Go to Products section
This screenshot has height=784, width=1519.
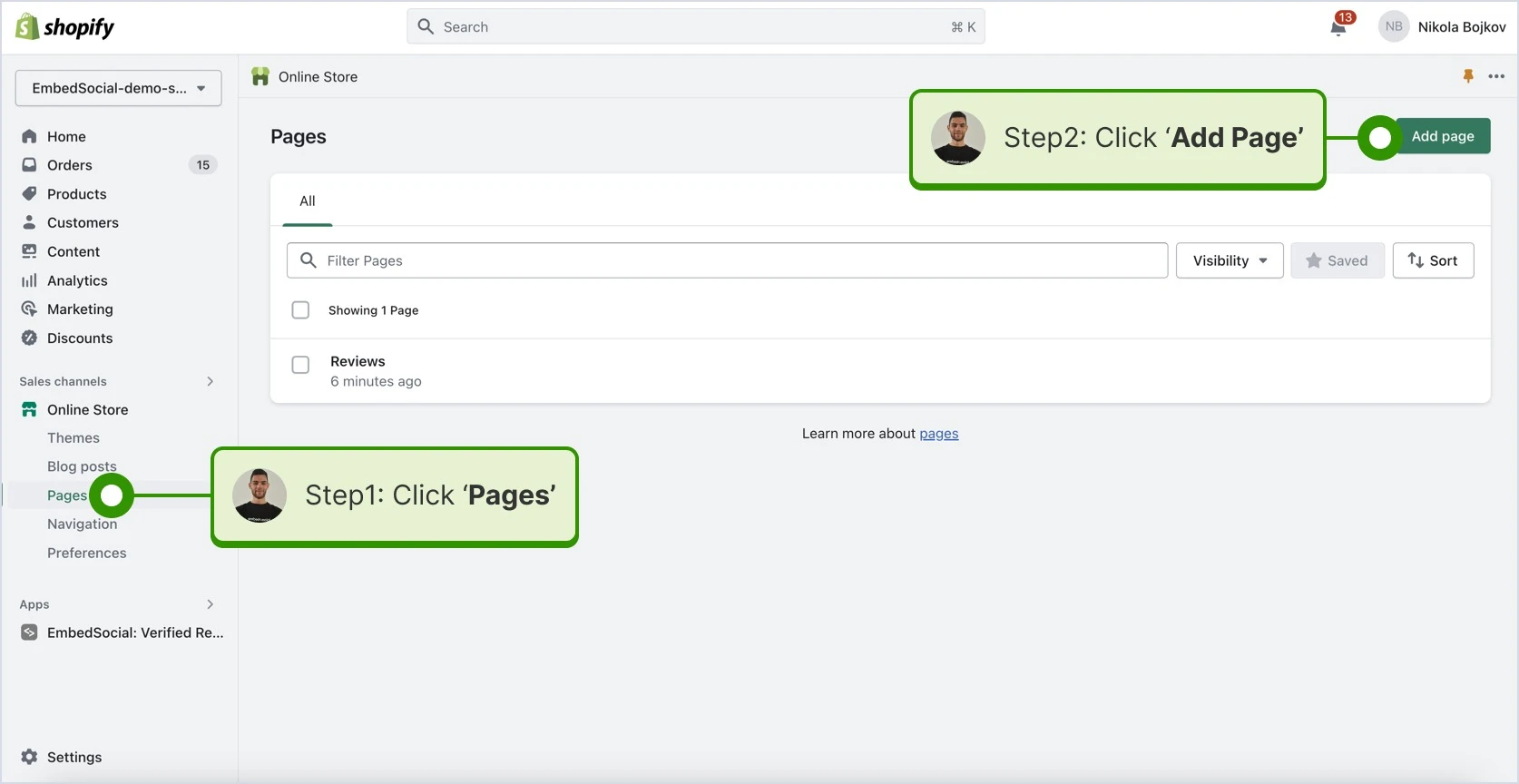coord(77,194)
